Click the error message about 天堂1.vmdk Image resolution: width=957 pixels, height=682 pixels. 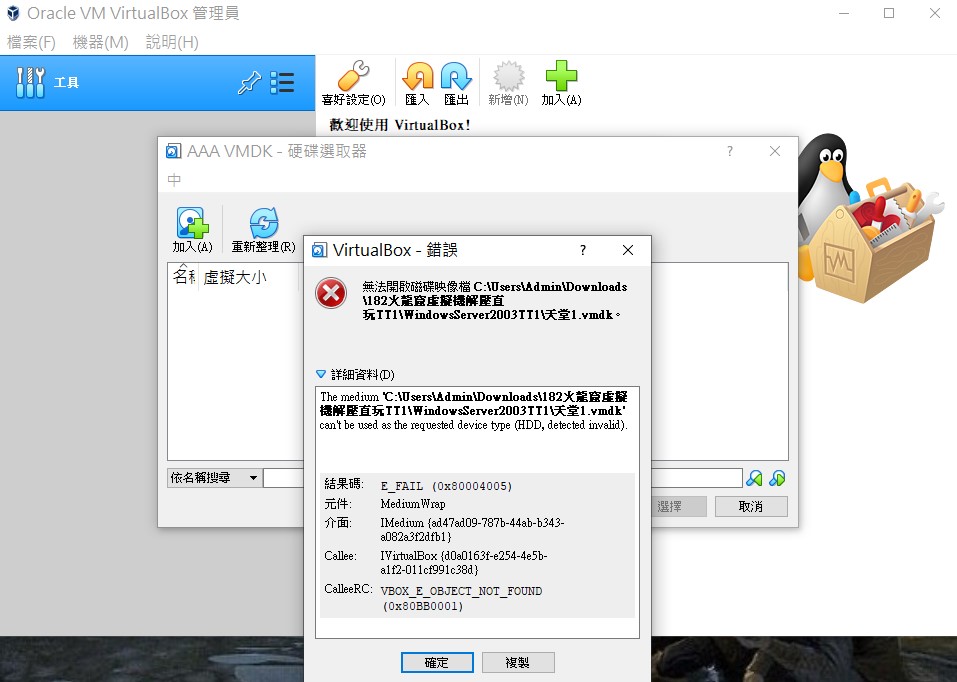tap(494, 300)
